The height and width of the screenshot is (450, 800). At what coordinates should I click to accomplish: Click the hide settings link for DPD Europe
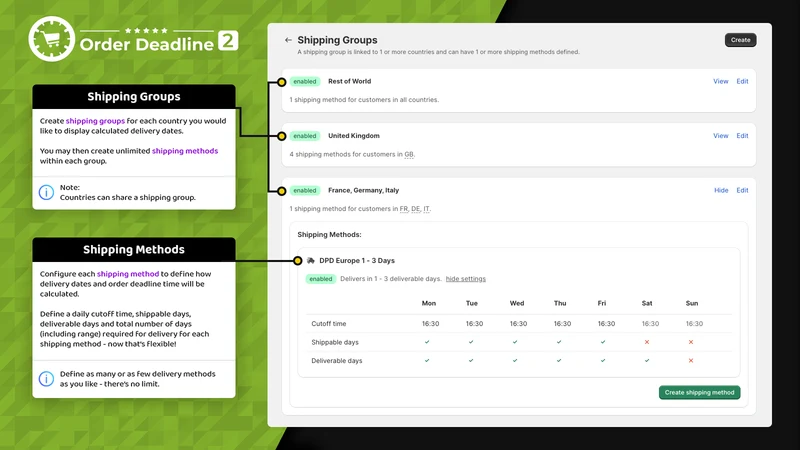(465, 279)
